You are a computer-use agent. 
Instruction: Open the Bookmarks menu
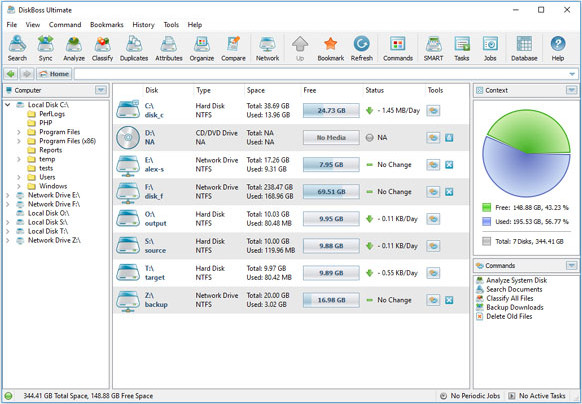(107, 25)
